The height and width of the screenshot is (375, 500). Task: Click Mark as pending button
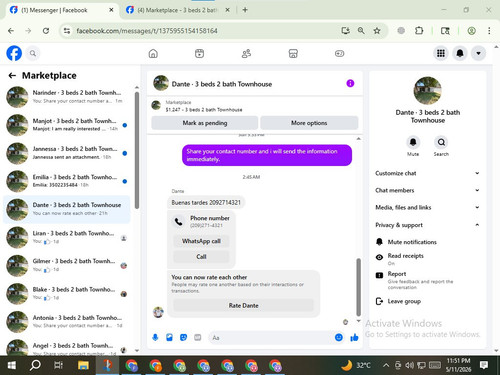pyautogui.click(x=205, y=123)
